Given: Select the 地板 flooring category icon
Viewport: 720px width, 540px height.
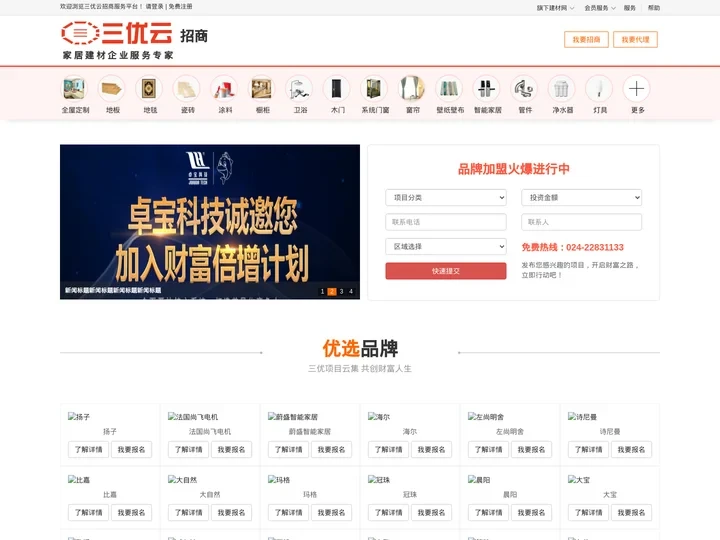Looking at the screenshot, I should [112, 88].
